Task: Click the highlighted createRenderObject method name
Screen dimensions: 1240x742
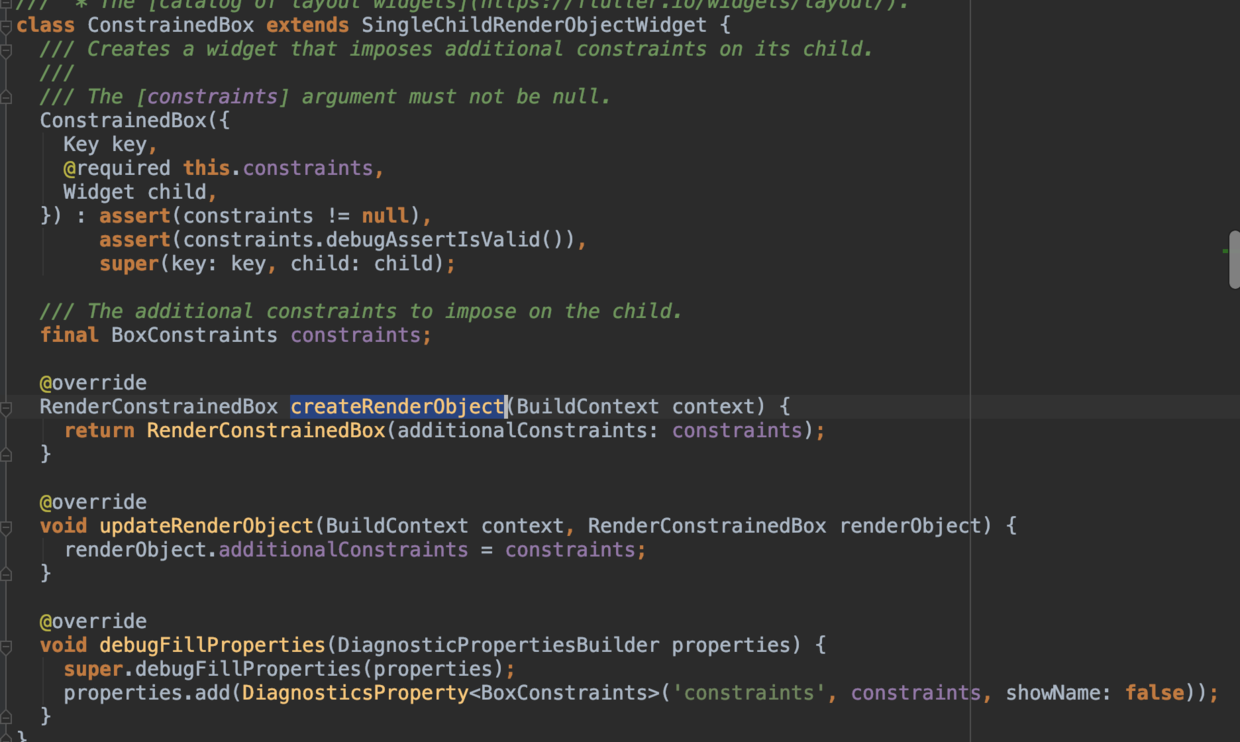Action: 397,407
